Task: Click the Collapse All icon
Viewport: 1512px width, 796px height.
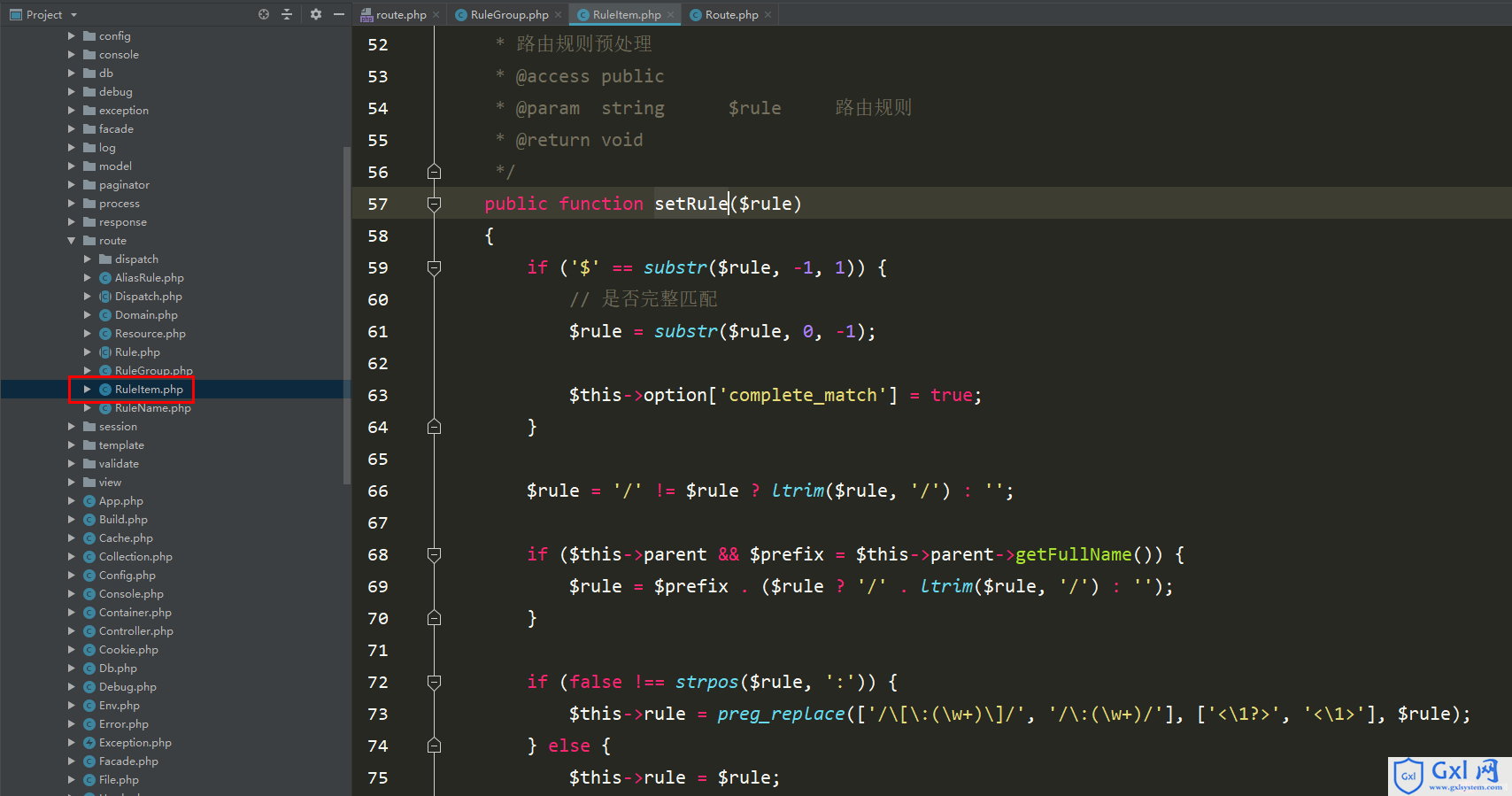Action: [x=287, y=14]
